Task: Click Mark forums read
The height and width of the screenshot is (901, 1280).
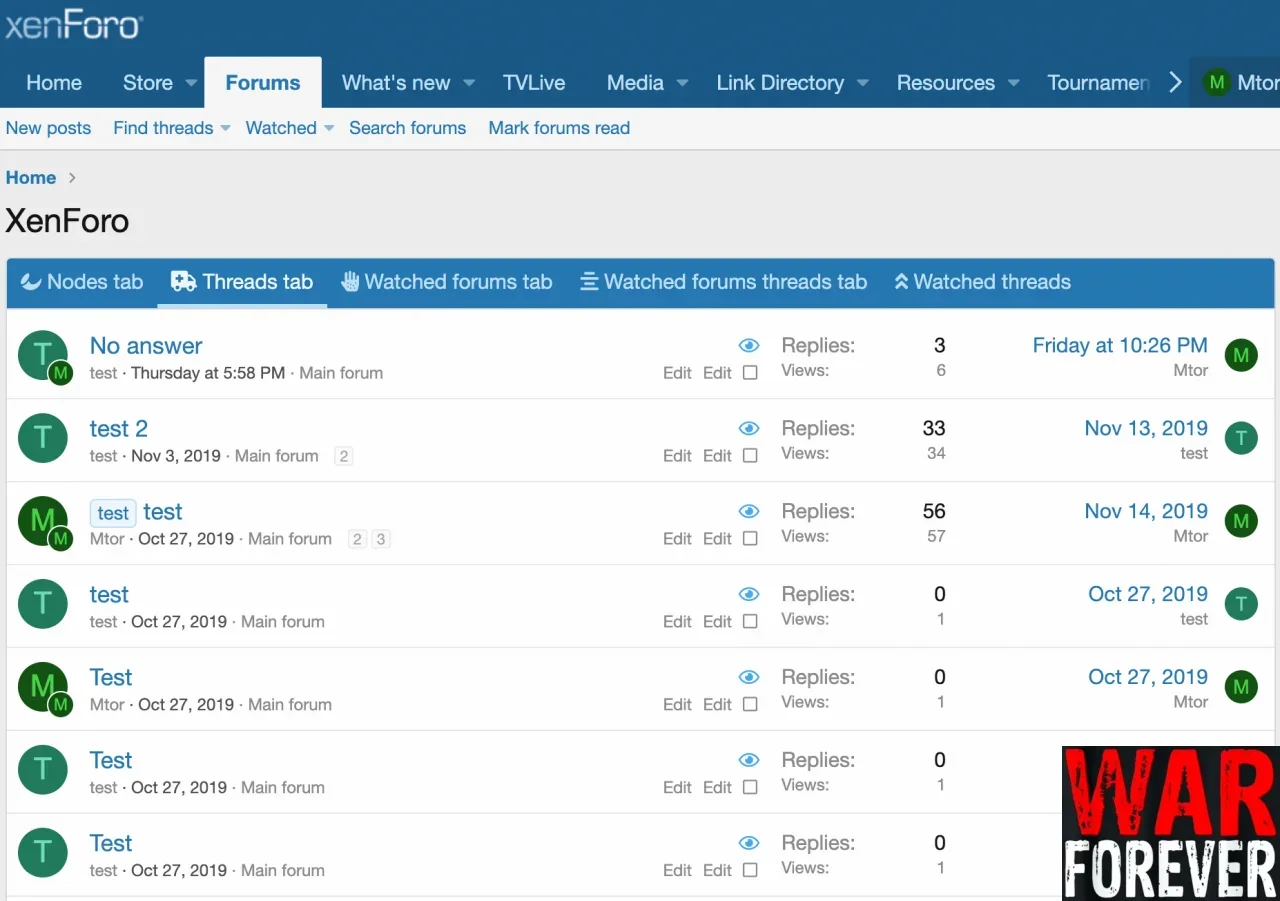Action: pos(559,128)
